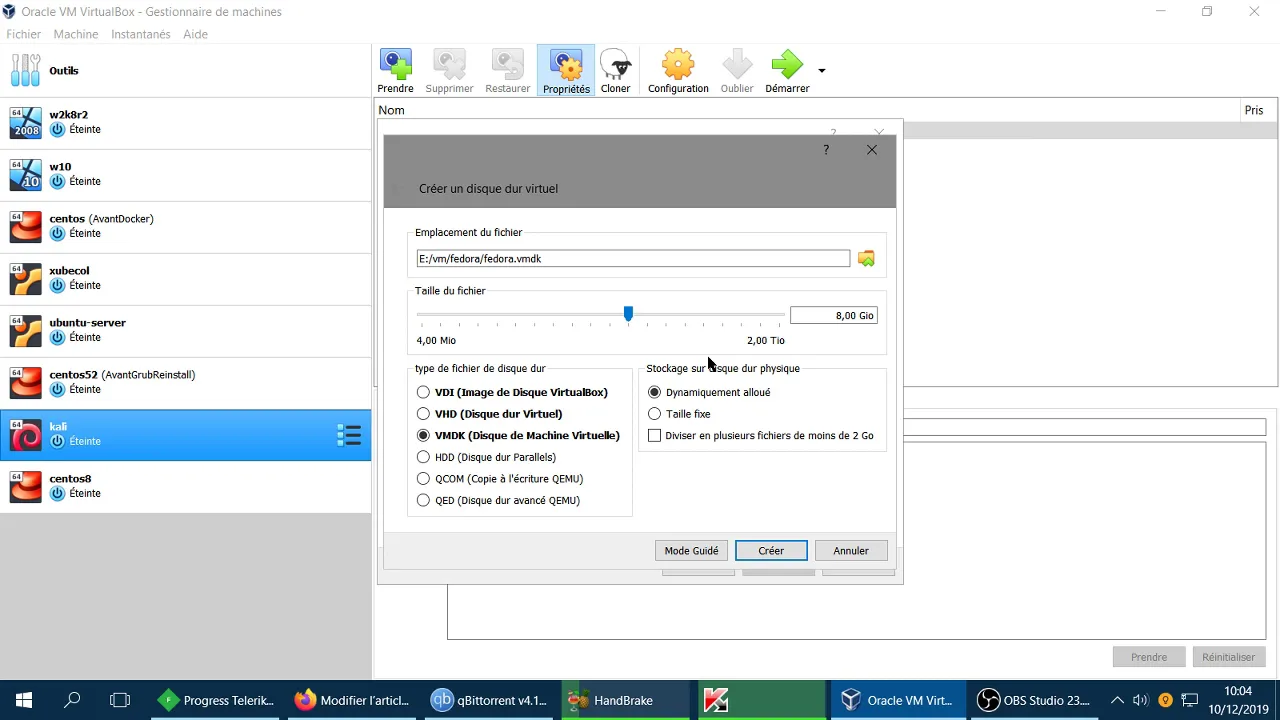Select the centos52 virtual machine
The width and height of the screenshot is (1280, 720).
tap(185, 382)
